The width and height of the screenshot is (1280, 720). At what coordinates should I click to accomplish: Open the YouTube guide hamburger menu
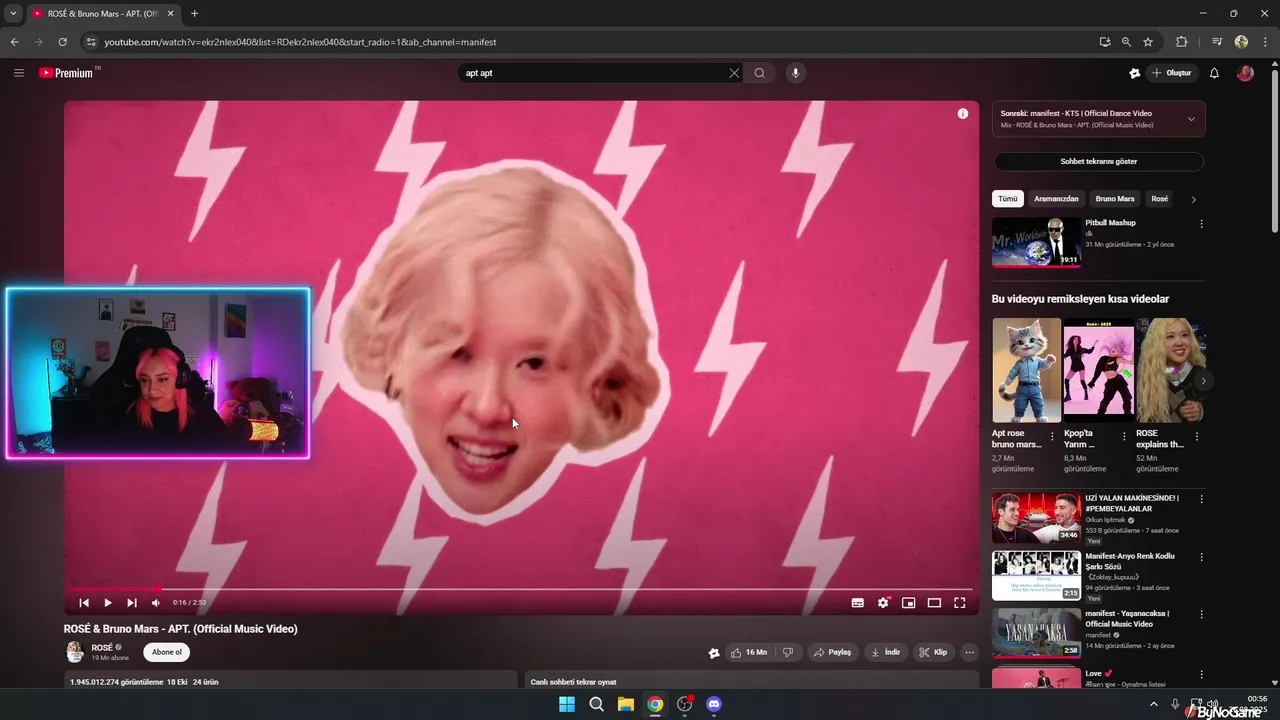coord(18,73)
